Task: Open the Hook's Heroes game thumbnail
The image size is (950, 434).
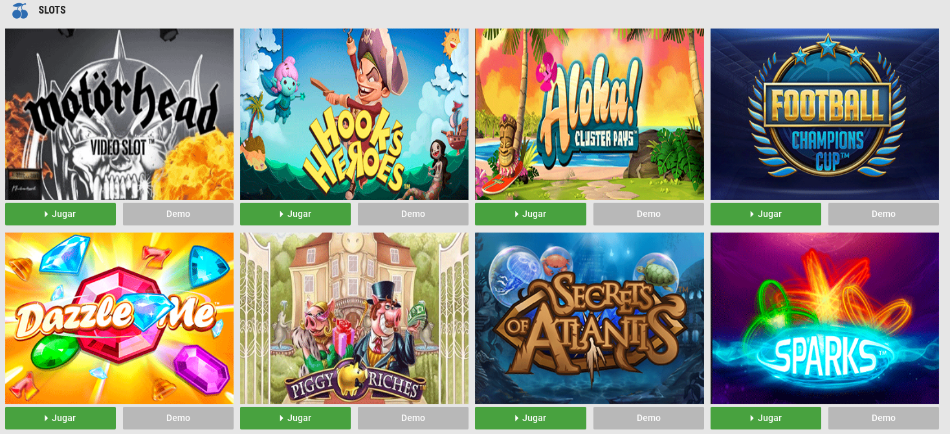Action: (354, 114)
